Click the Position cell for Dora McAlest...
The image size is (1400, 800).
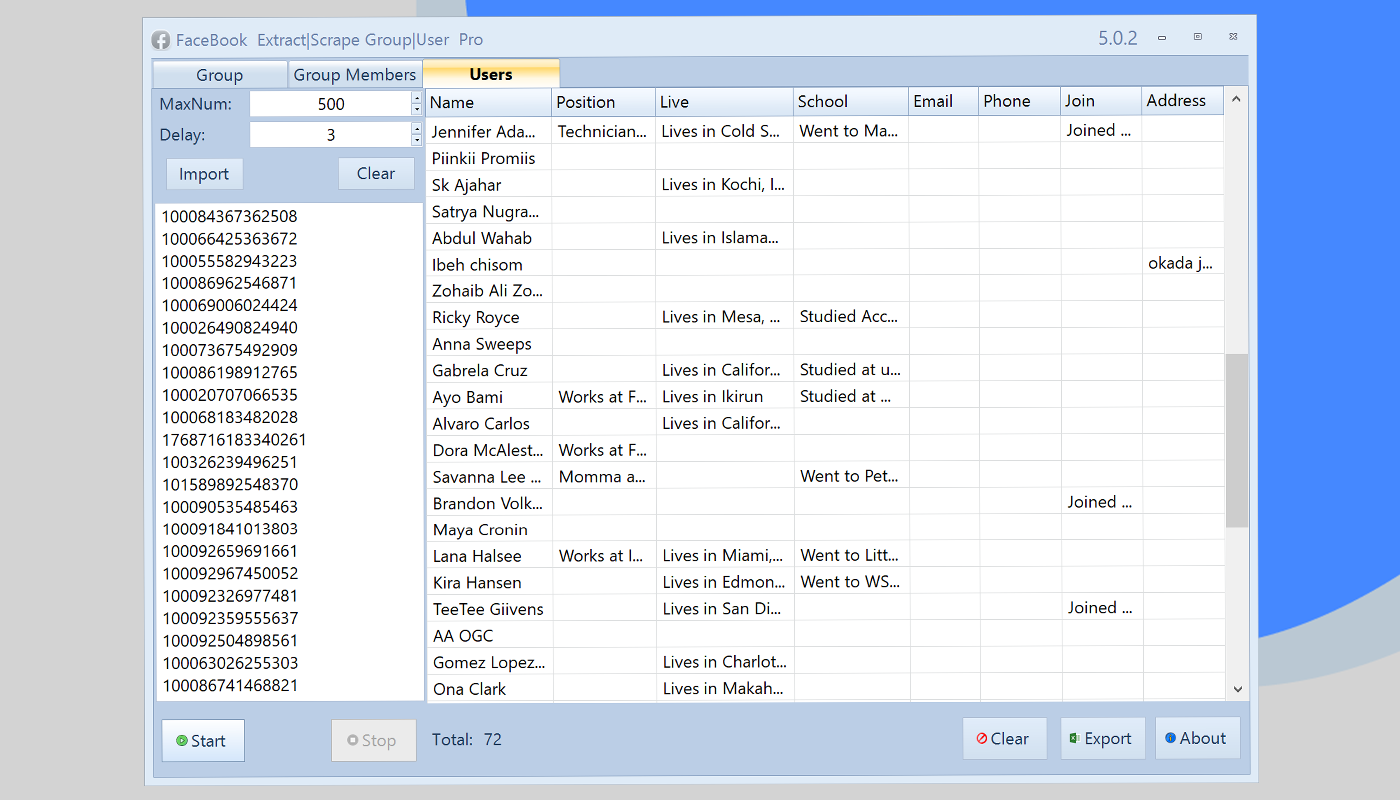pyautogui.click(x=604, y=450)
